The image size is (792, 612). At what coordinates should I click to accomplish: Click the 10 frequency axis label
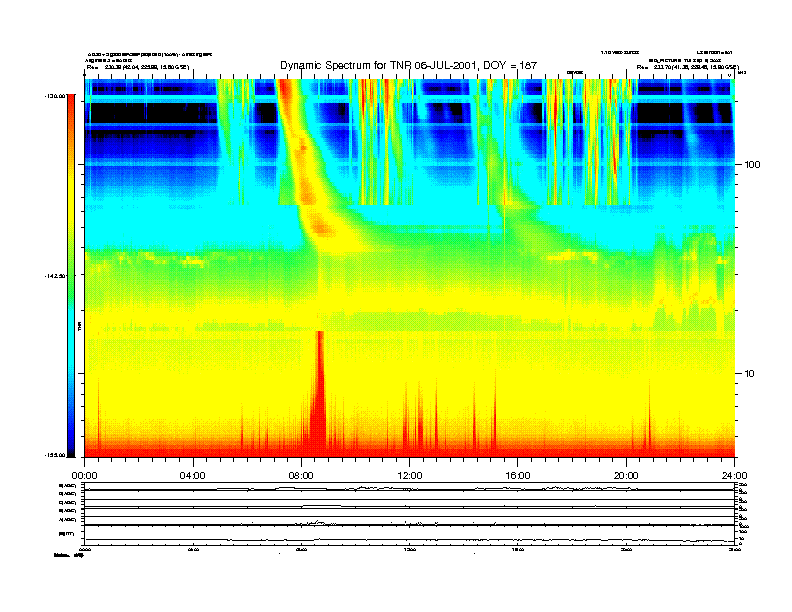coord(750,374)
